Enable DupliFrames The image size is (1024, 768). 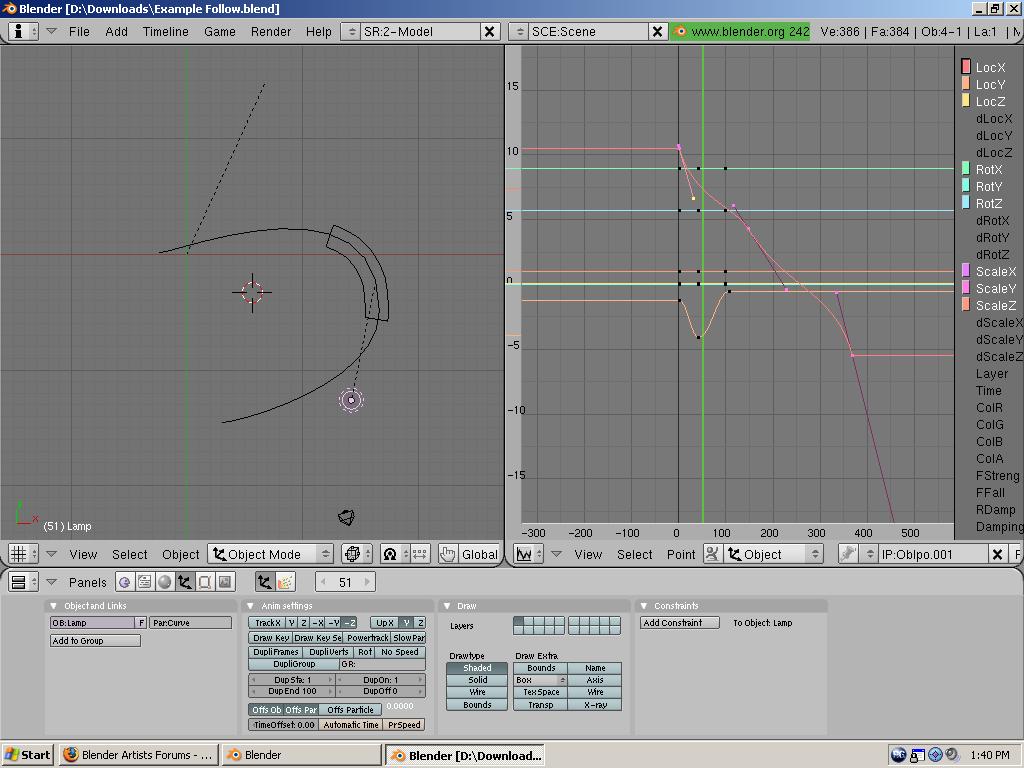click(276, 652)
